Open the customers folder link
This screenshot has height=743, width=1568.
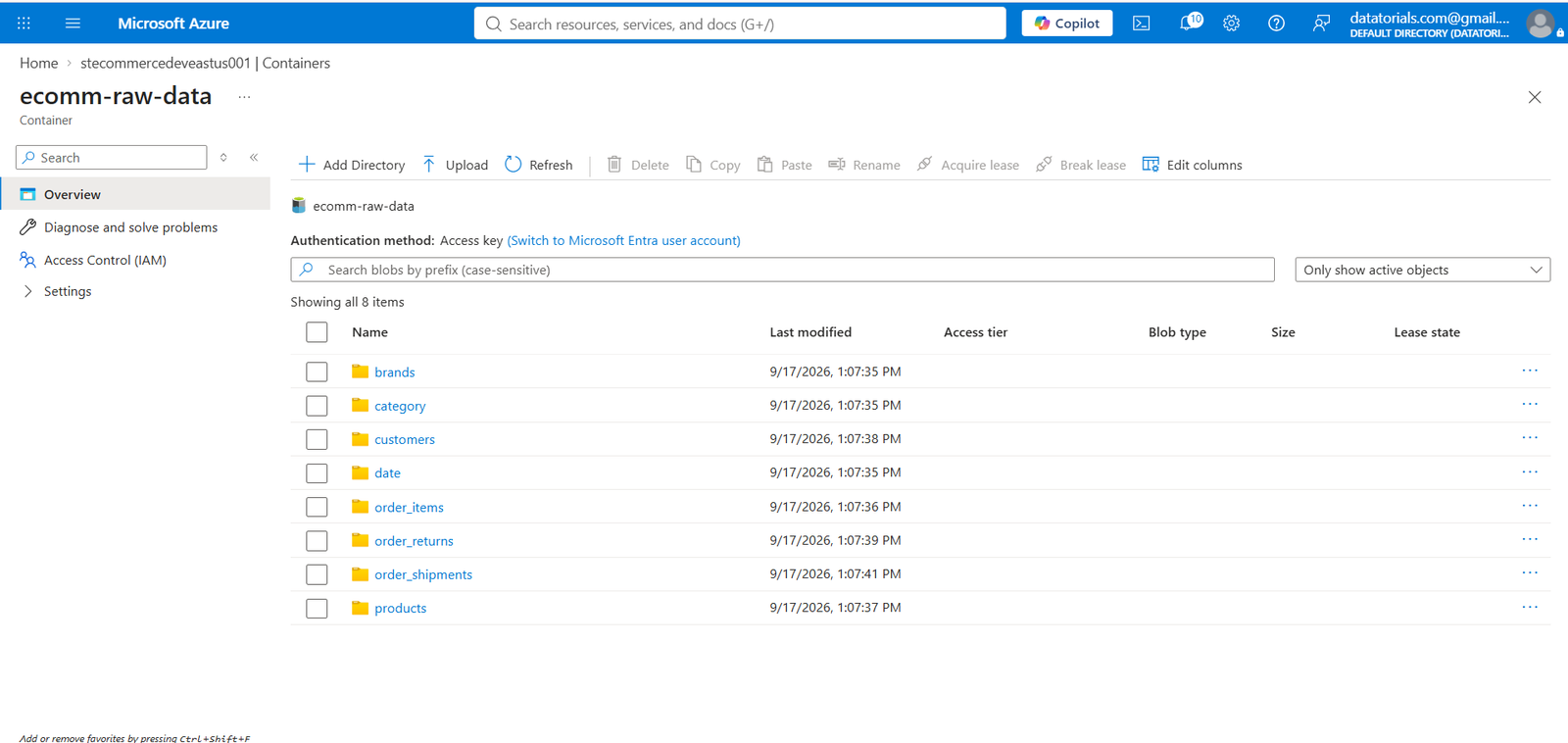click(x=405, y=439)
